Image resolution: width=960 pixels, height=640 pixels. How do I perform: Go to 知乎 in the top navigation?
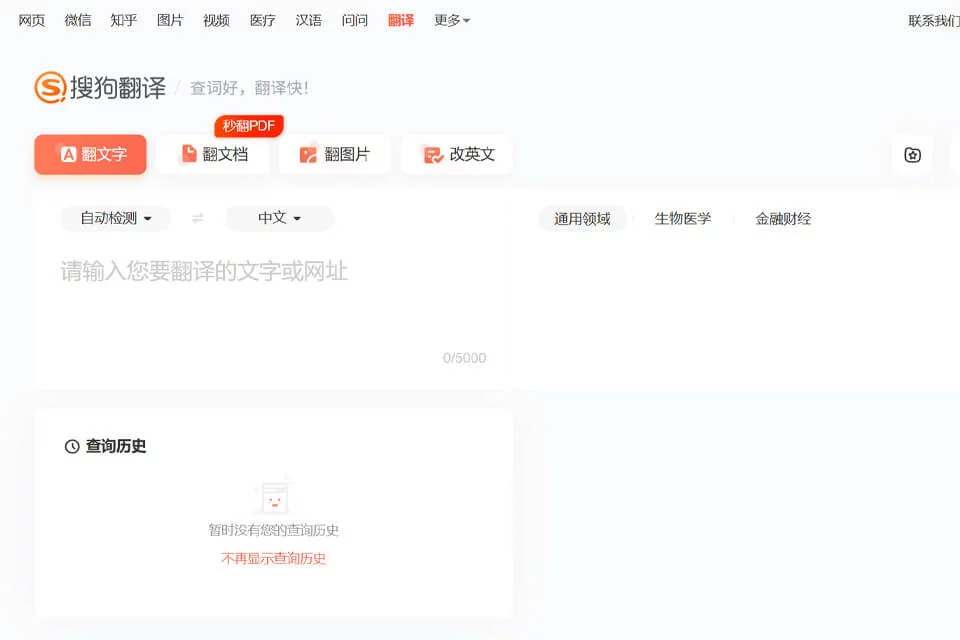point(124,20)
